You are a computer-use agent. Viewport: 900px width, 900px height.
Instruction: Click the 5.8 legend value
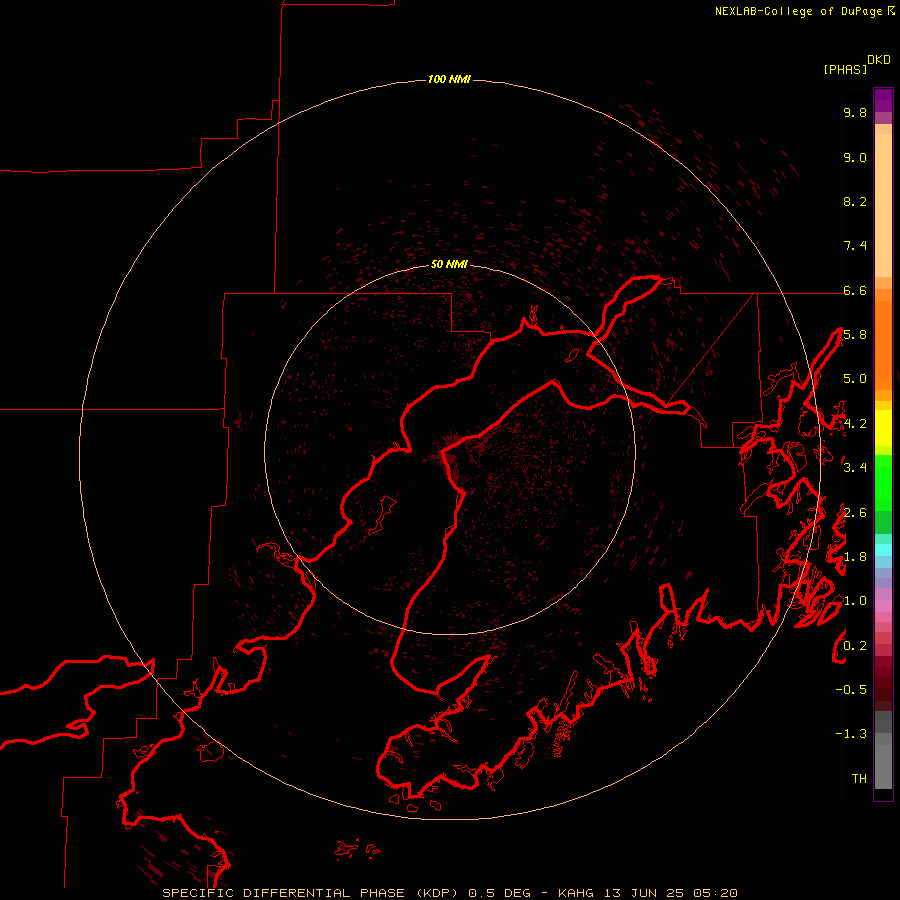855,335
